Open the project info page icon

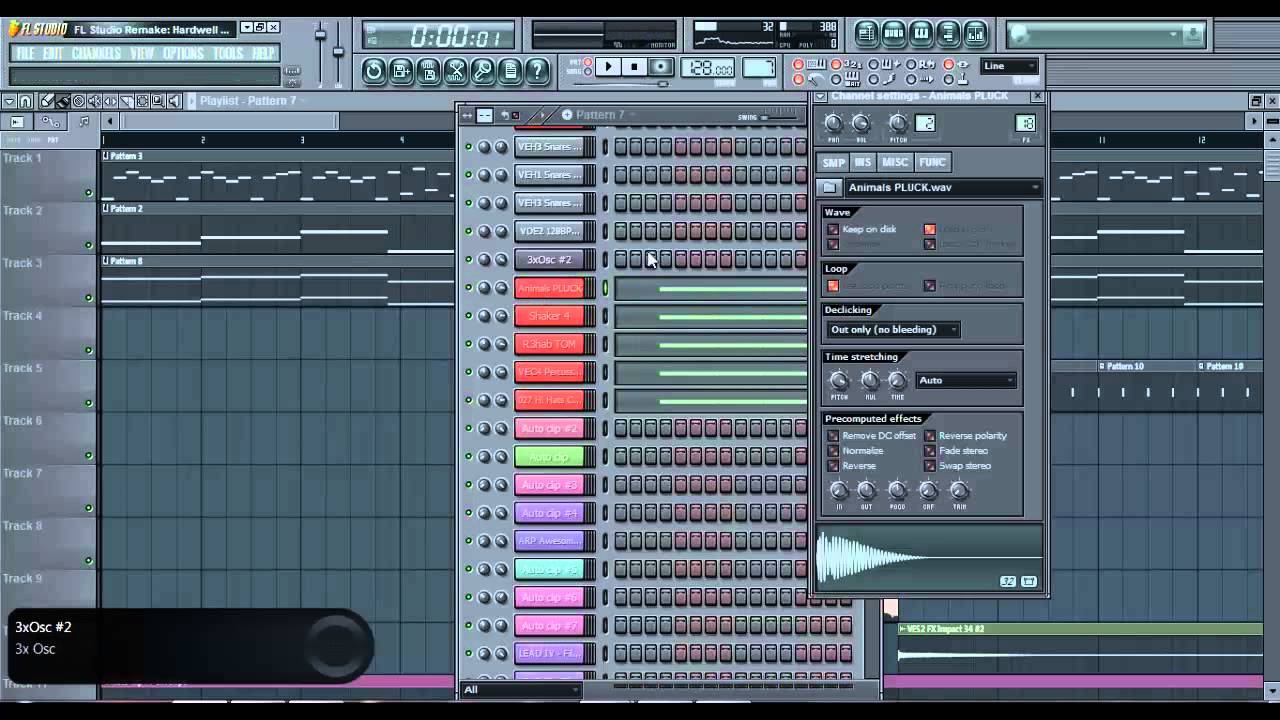click(x=510, y=70)
